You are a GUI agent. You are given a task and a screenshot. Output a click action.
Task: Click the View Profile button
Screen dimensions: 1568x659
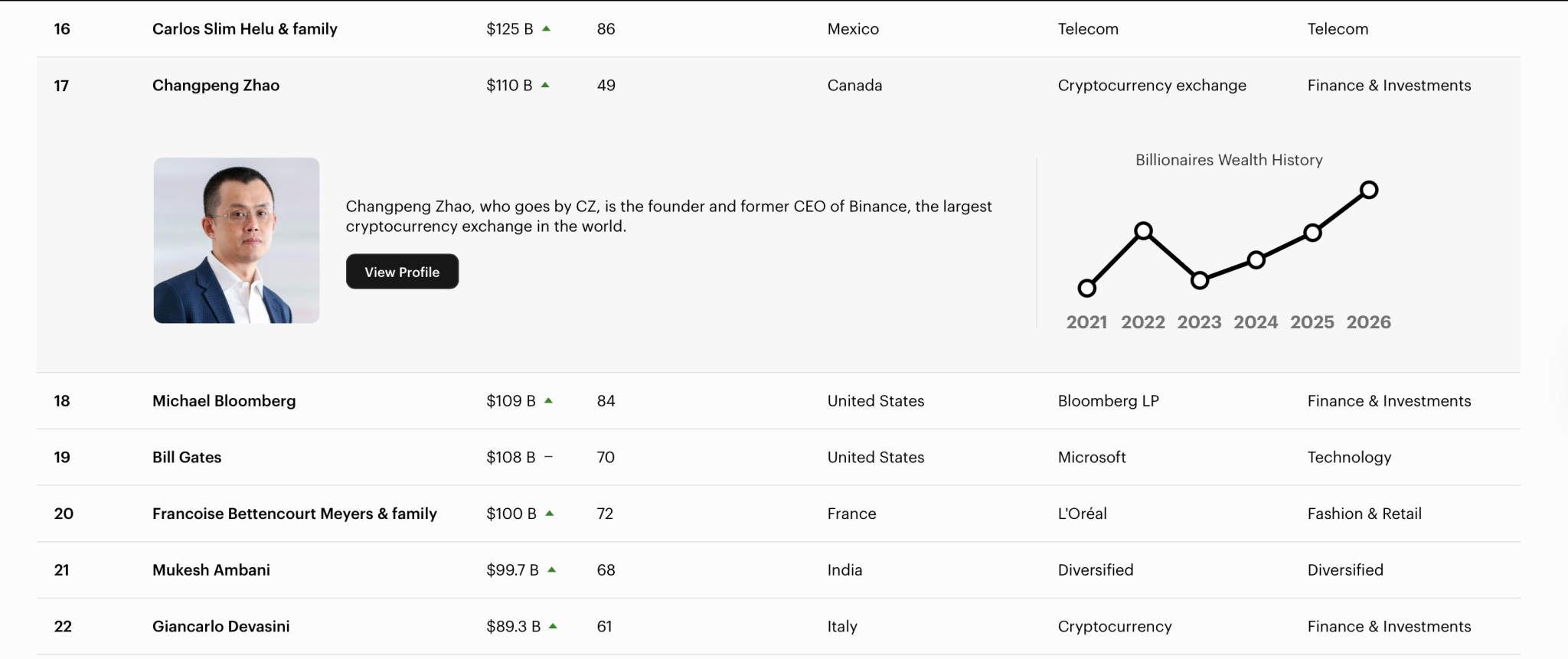tap(401, 271)
